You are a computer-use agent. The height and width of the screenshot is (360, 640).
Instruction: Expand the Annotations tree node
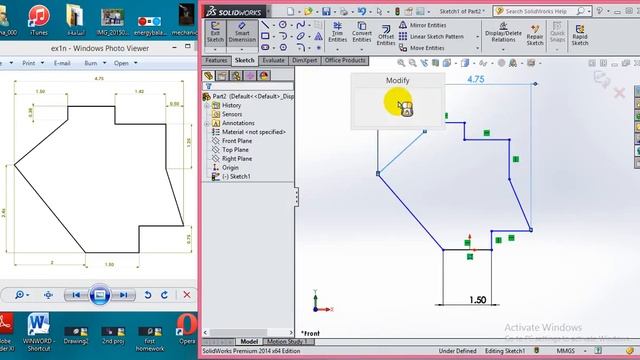[x=207, y=123]
